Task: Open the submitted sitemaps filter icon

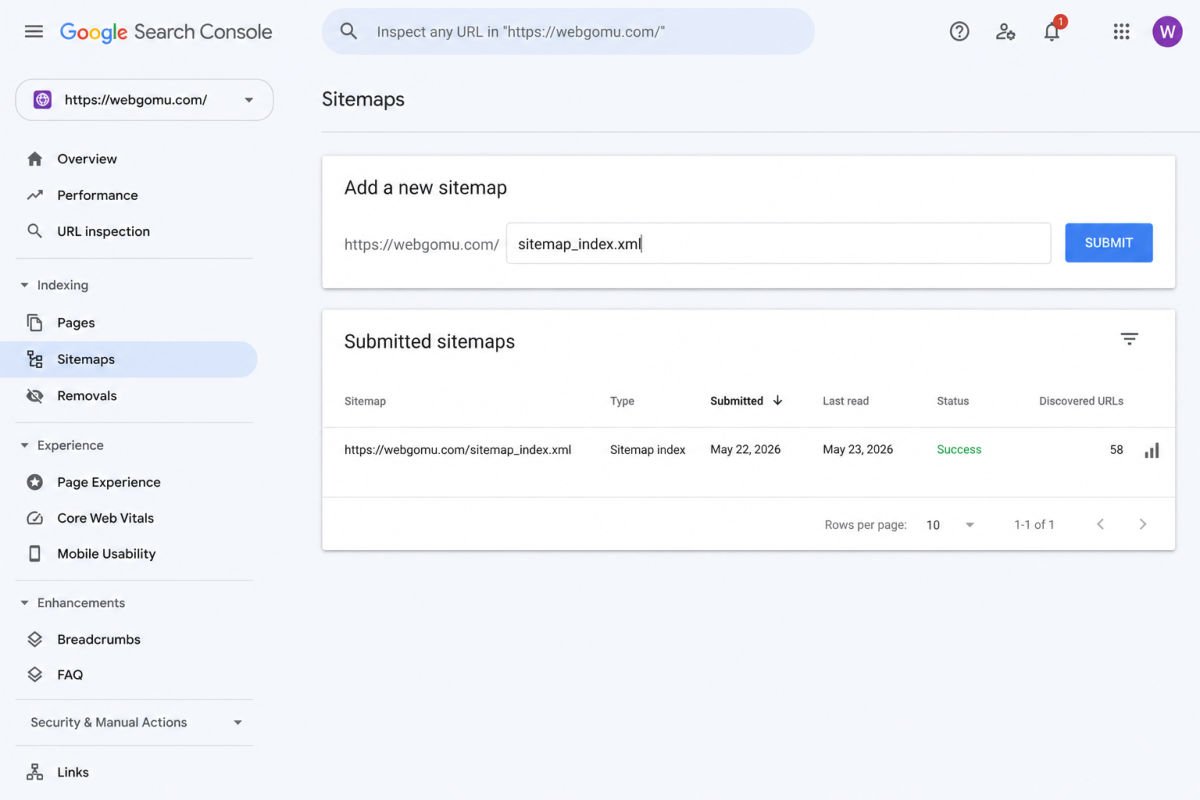Action: coord(1129,339)
